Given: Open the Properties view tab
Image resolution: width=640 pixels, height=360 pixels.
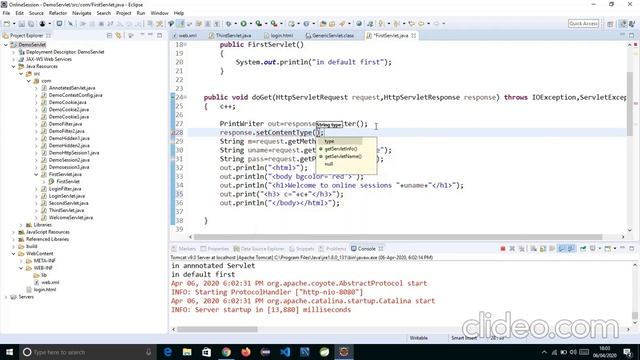Looking at the screenshot, I should click(215, 249).
